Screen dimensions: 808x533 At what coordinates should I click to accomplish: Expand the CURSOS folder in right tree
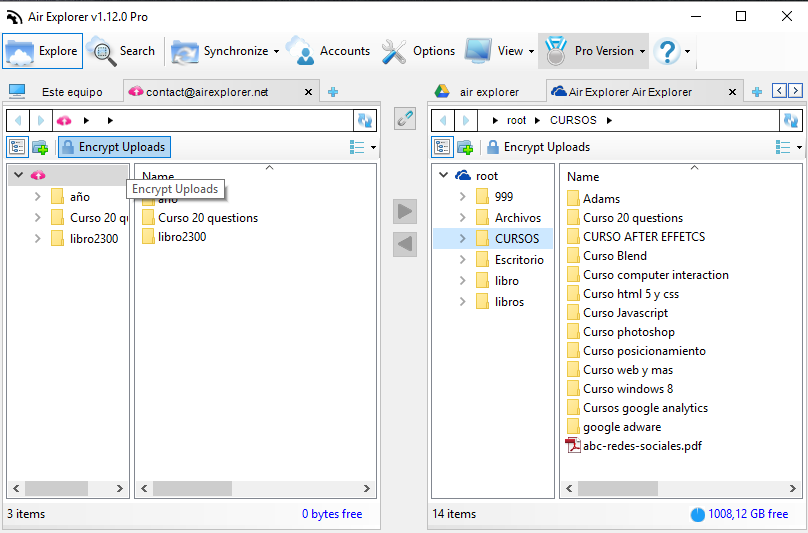[x=462, y=239]
